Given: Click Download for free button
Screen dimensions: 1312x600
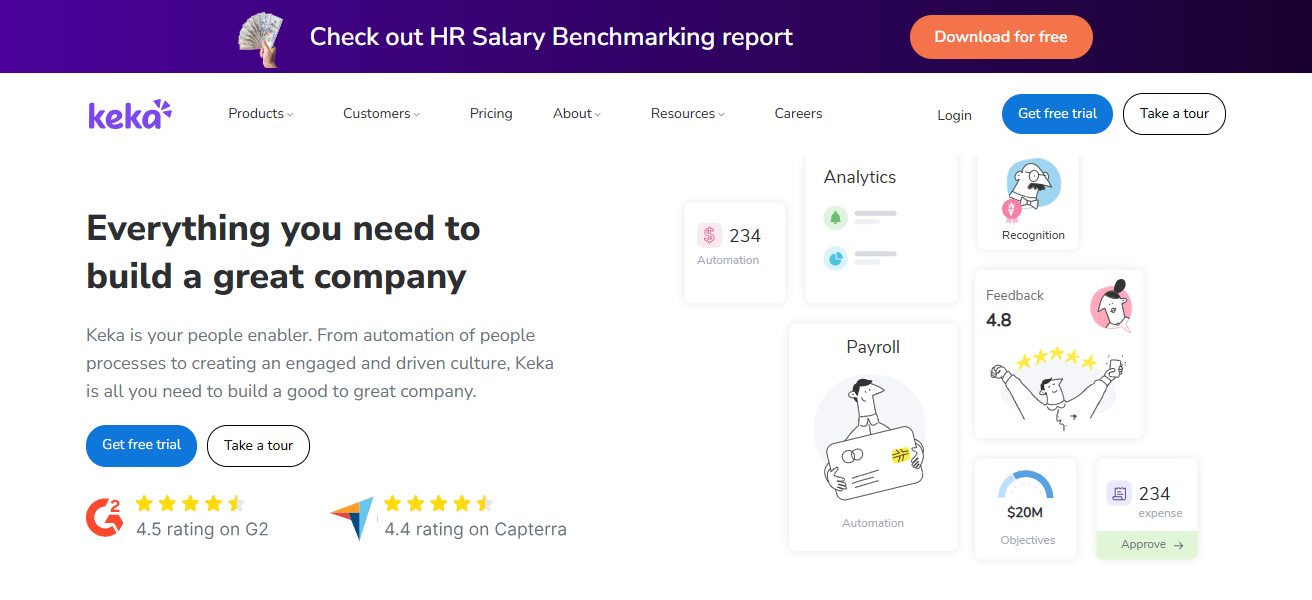Looking at the screenshot, I should coord(1000,37).
